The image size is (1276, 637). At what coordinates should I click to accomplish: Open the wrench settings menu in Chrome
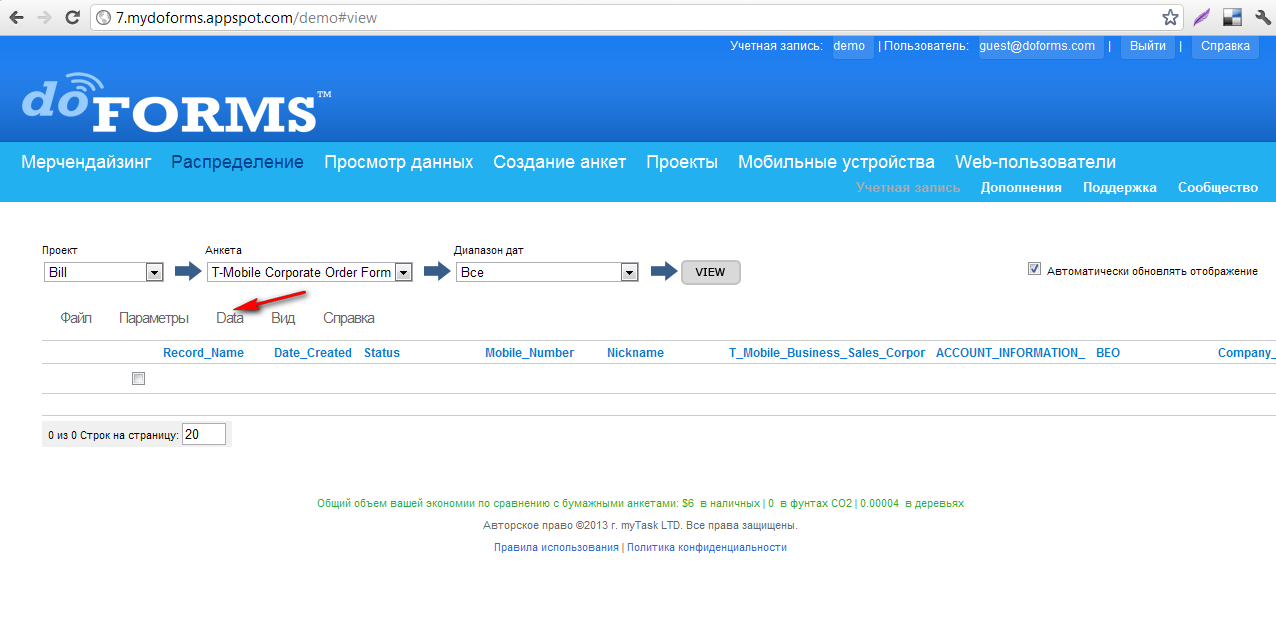click(x=1262, y=17)
